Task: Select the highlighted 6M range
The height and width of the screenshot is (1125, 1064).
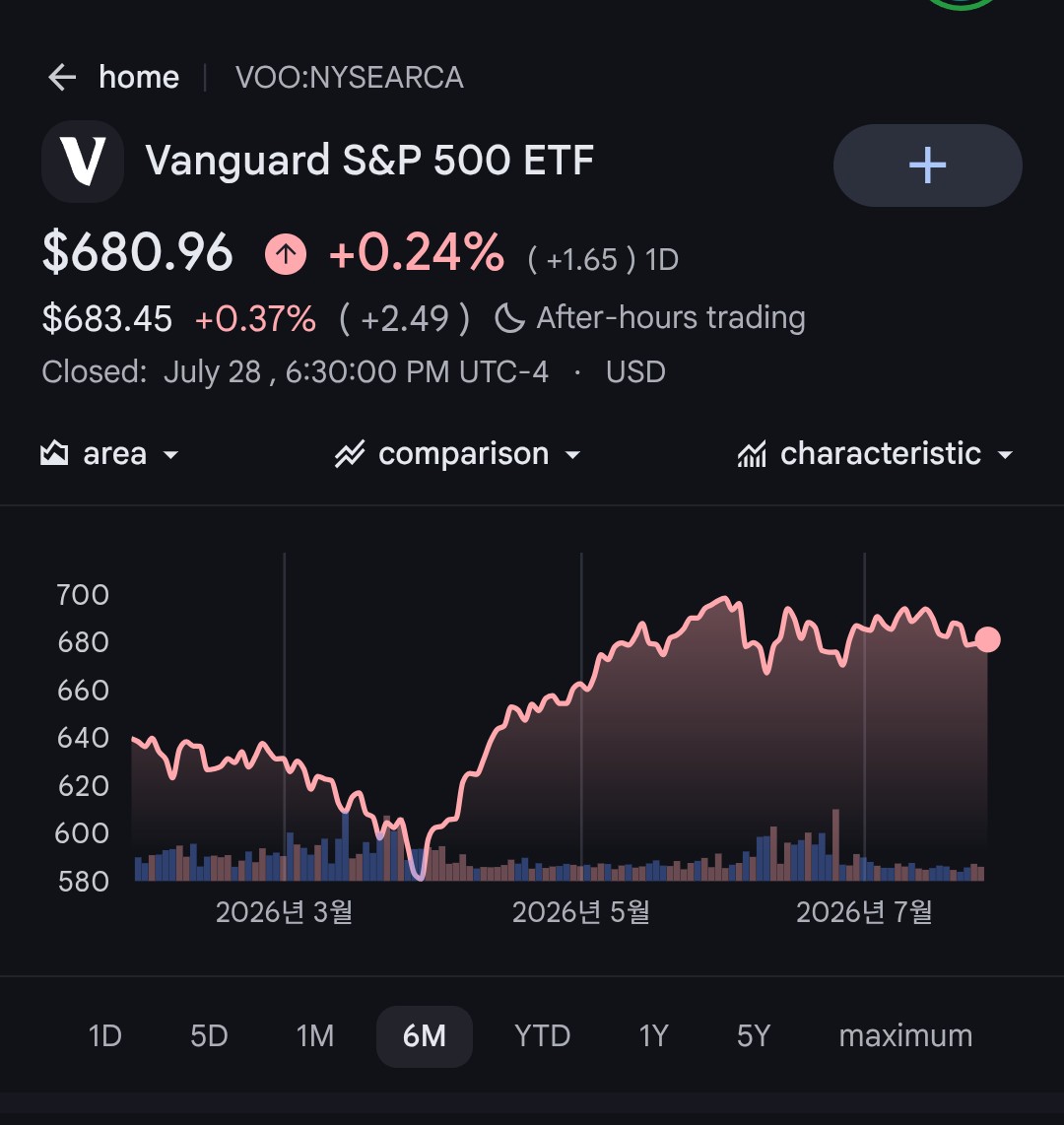Action: [424, 1036]
